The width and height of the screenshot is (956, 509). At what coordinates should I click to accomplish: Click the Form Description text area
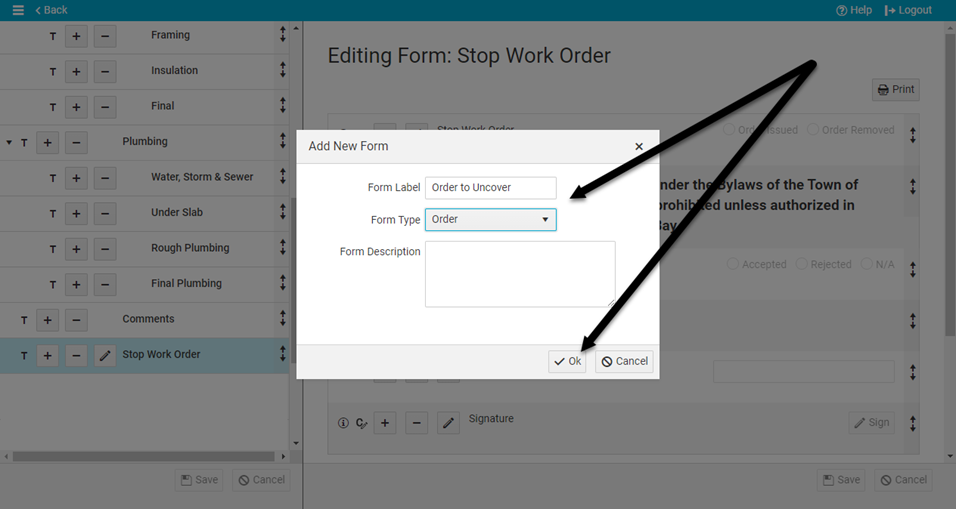click(520, 274)
